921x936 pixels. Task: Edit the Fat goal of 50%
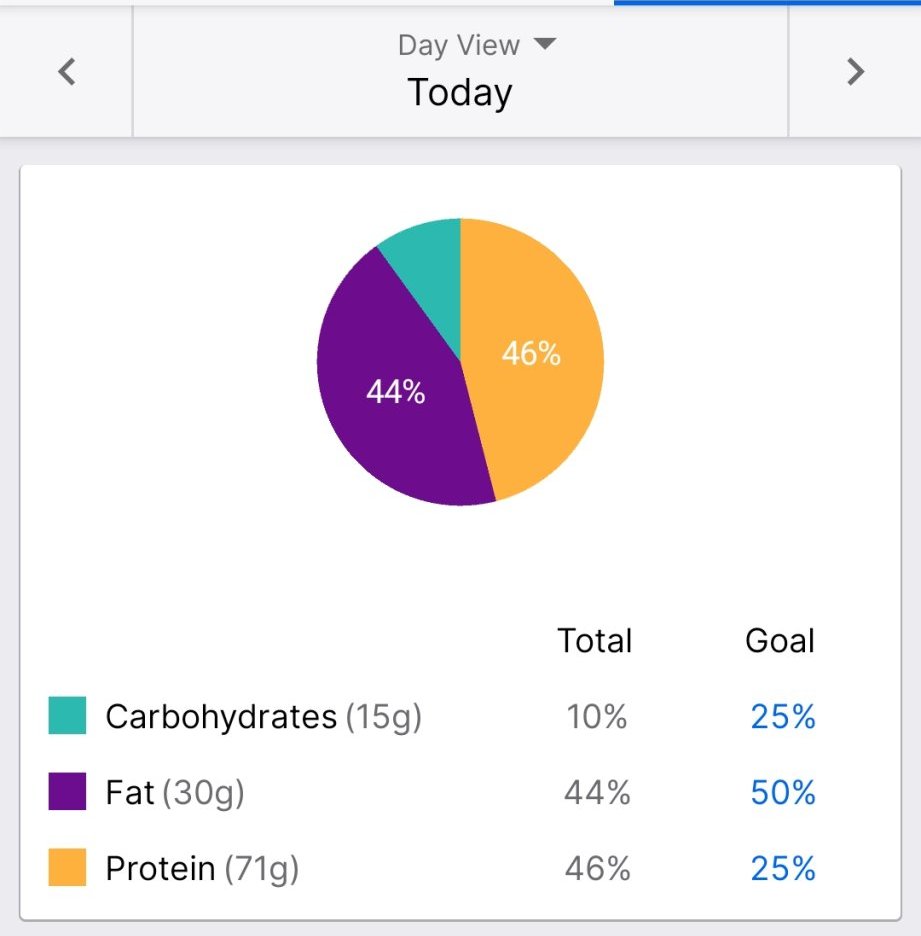point(783,792)
